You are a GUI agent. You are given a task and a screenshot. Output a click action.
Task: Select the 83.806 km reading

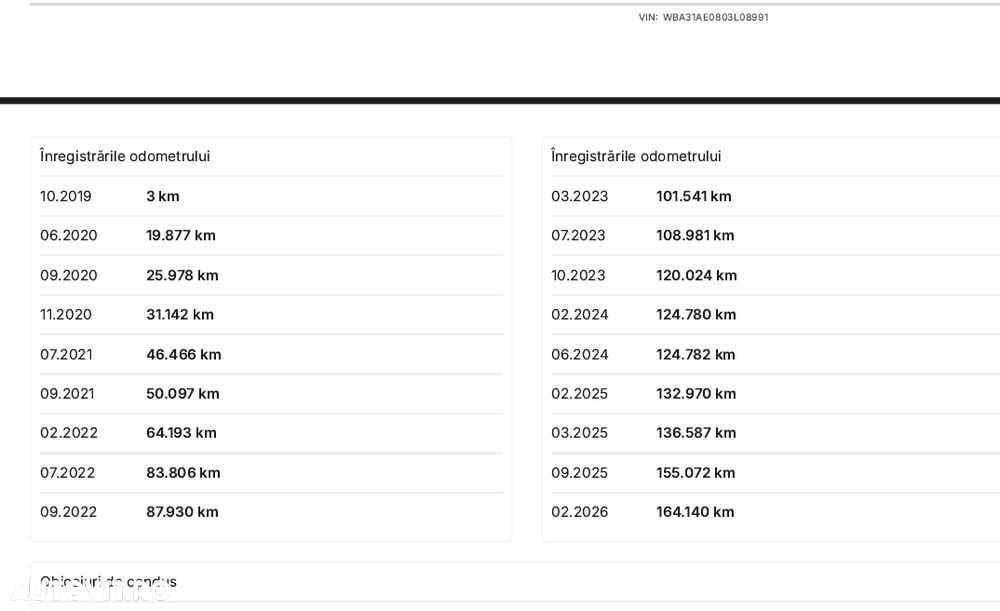(183, 473)
